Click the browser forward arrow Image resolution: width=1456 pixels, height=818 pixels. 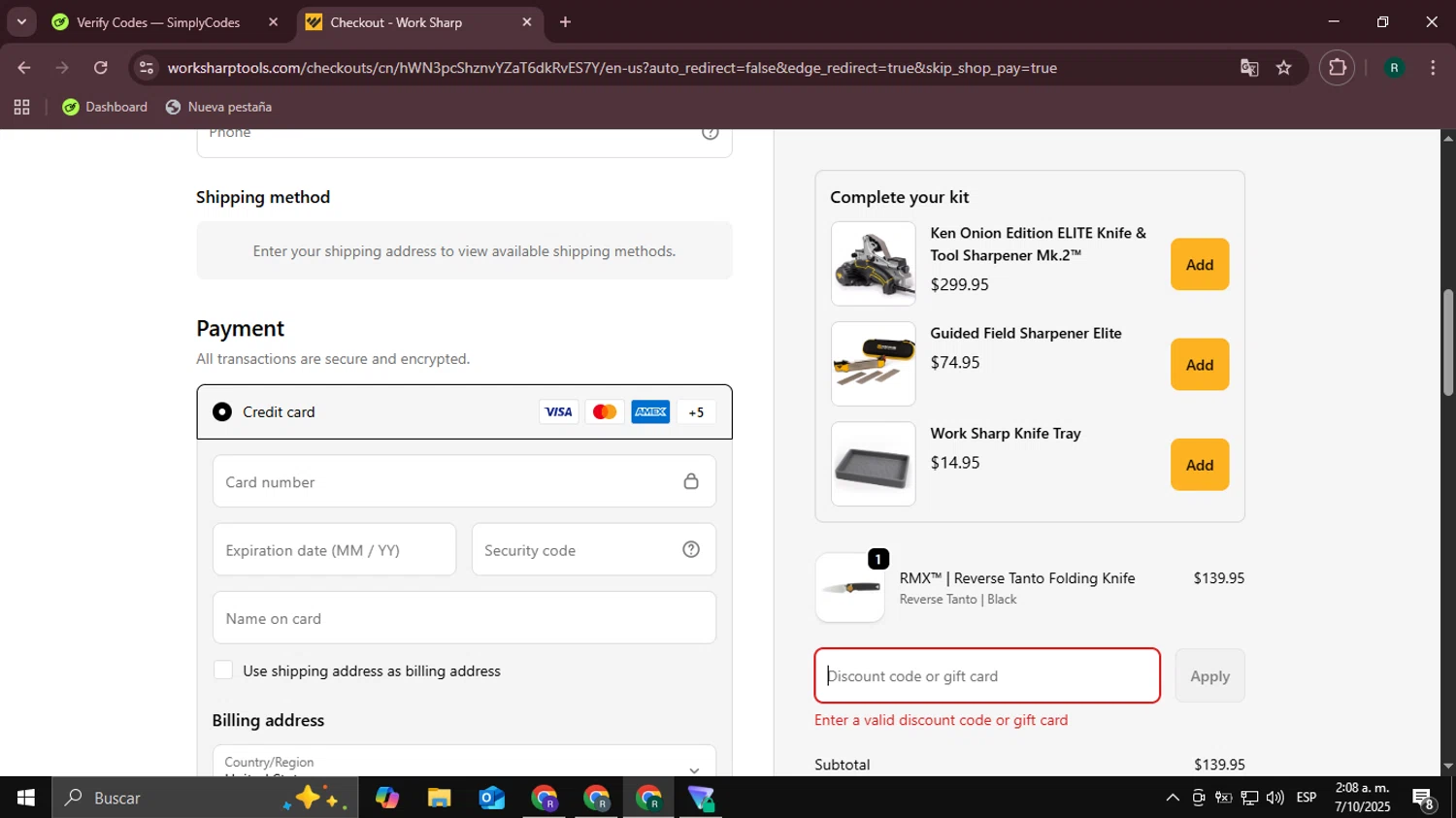[62, 68]
